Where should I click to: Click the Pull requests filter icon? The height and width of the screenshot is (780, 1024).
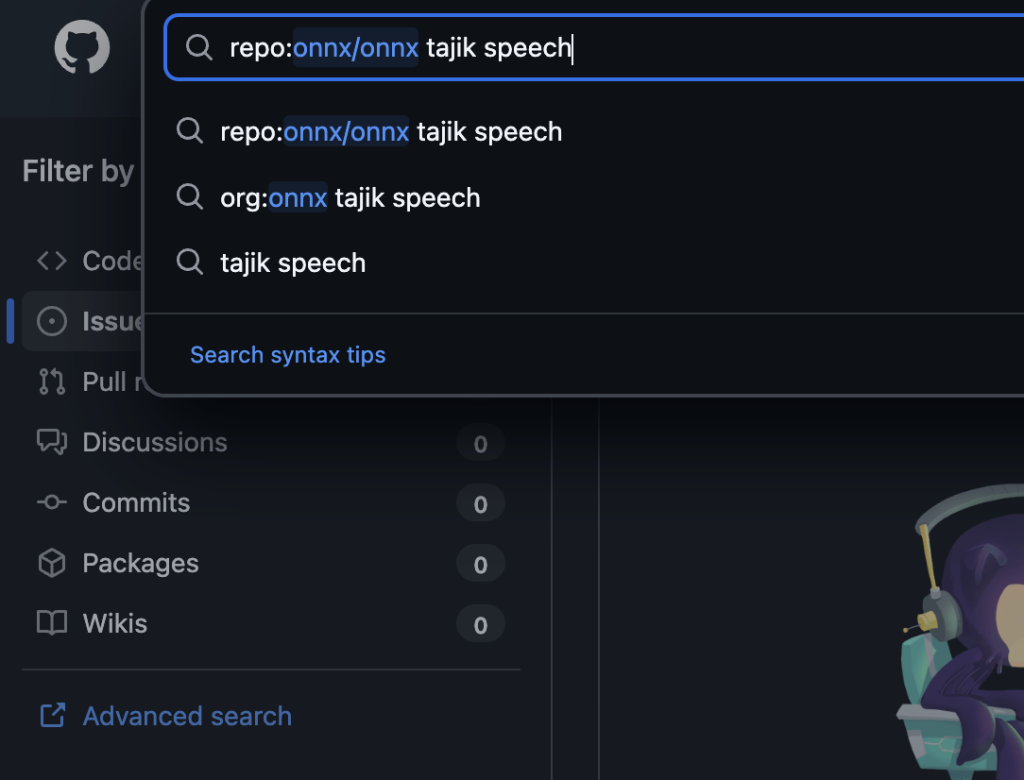tap(52, 382)
